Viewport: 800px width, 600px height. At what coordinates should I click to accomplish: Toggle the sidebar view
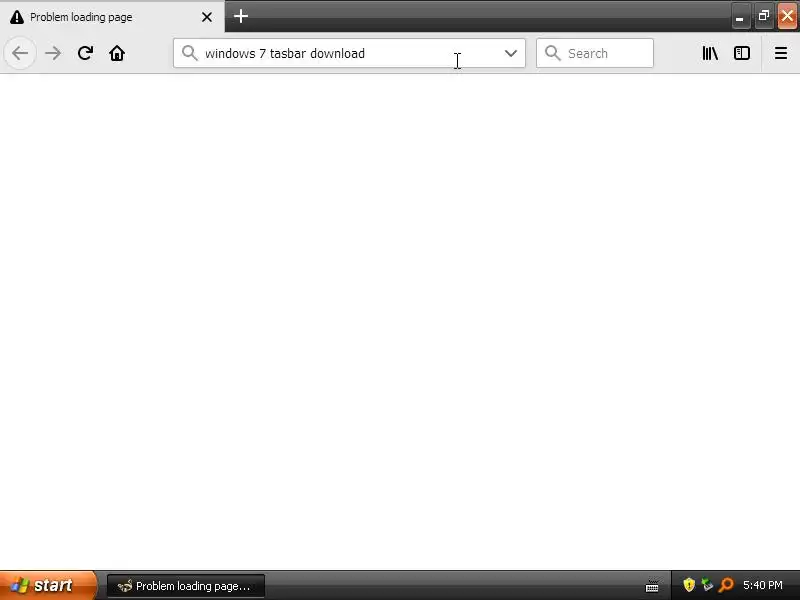(741, 53)
